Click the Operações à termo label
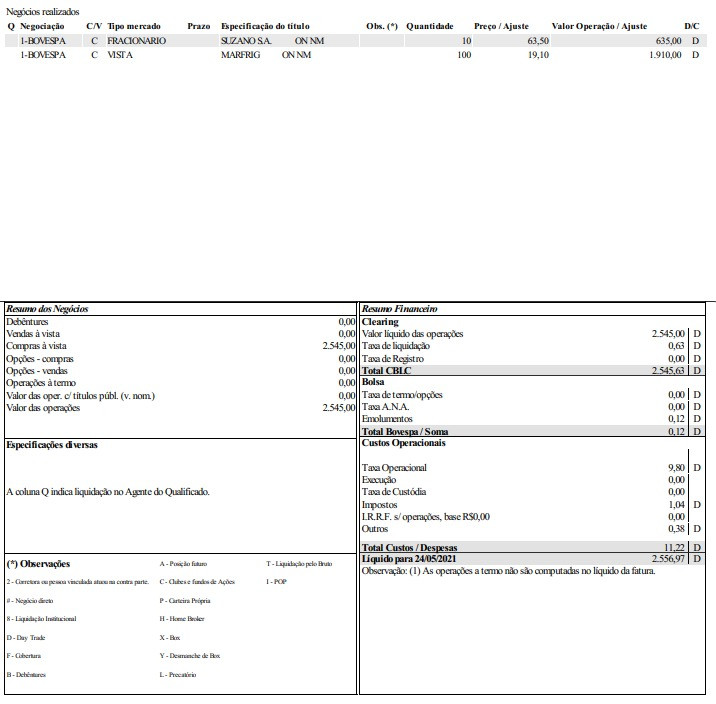This screenshot has height=704, width=716. click(41, 383)
